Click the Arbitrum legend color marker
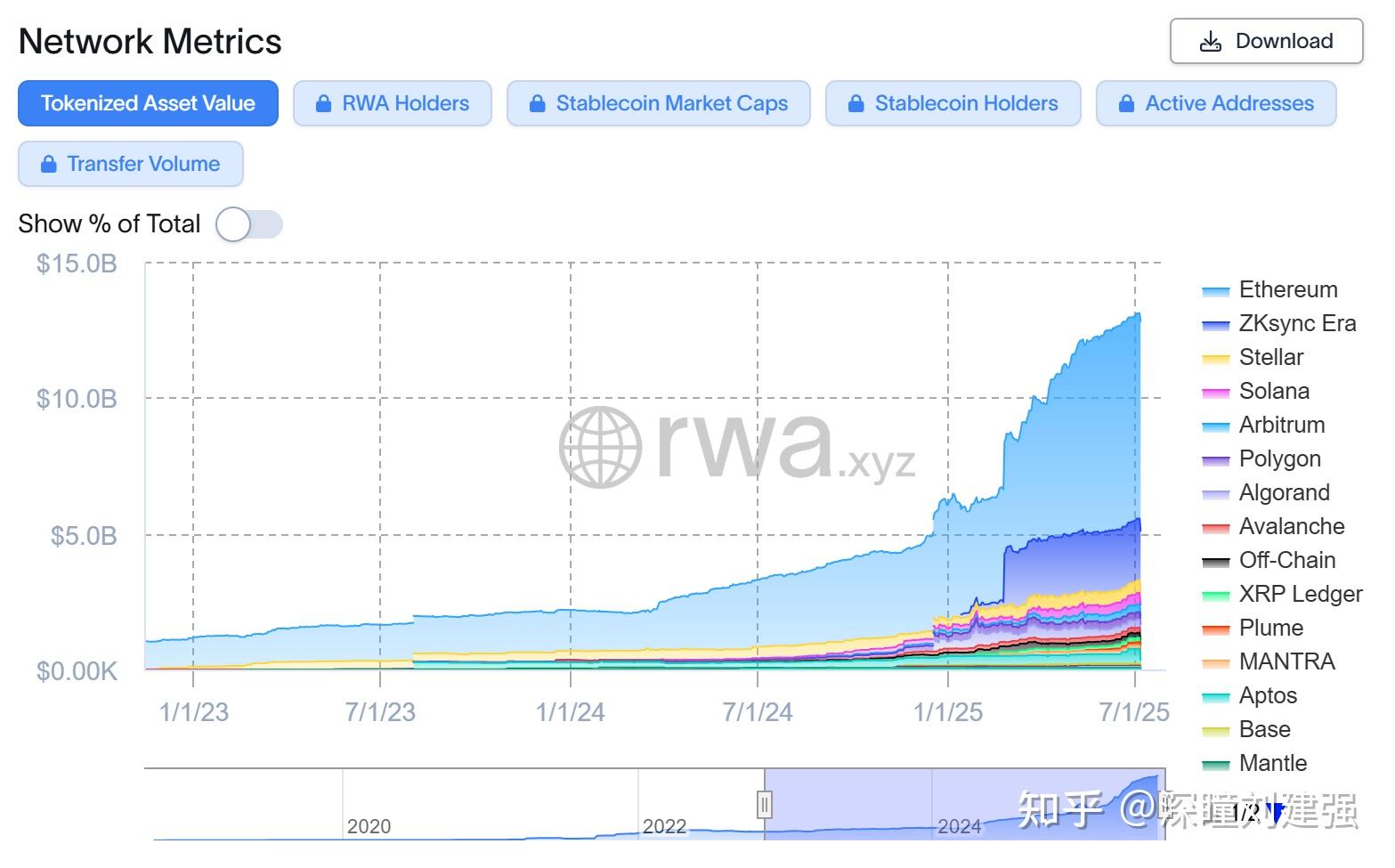The height and width of the screenshot is (868, 1395). click(x=1216, y=426)
